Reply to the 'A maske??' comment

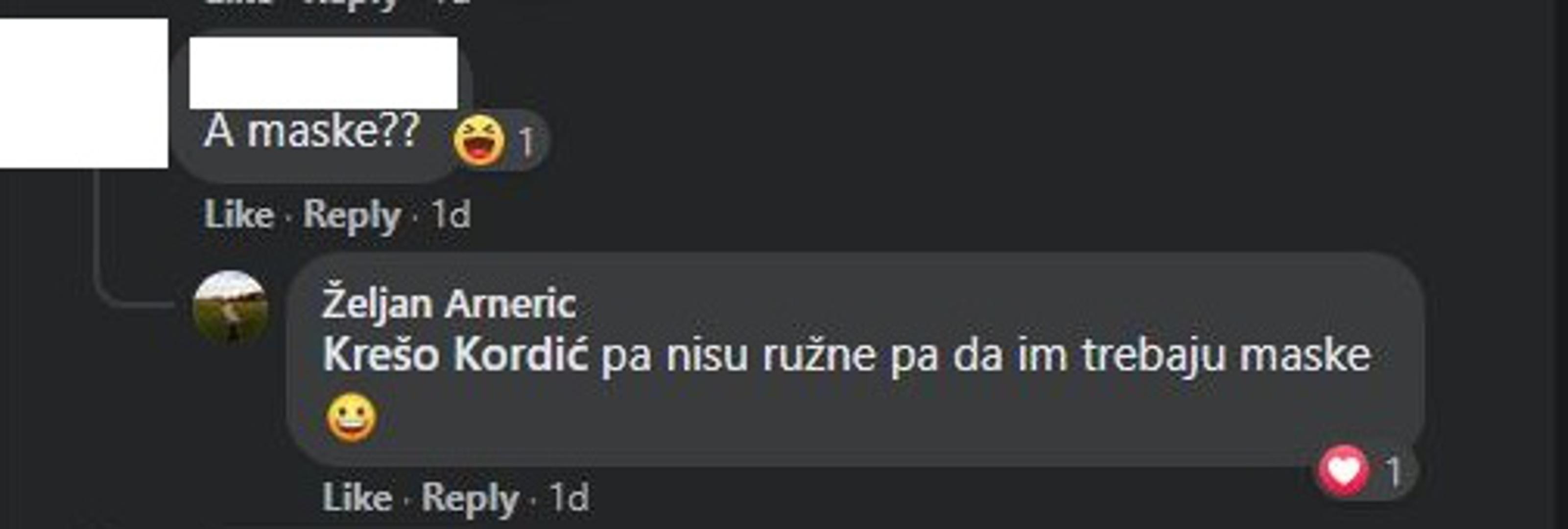352,216
